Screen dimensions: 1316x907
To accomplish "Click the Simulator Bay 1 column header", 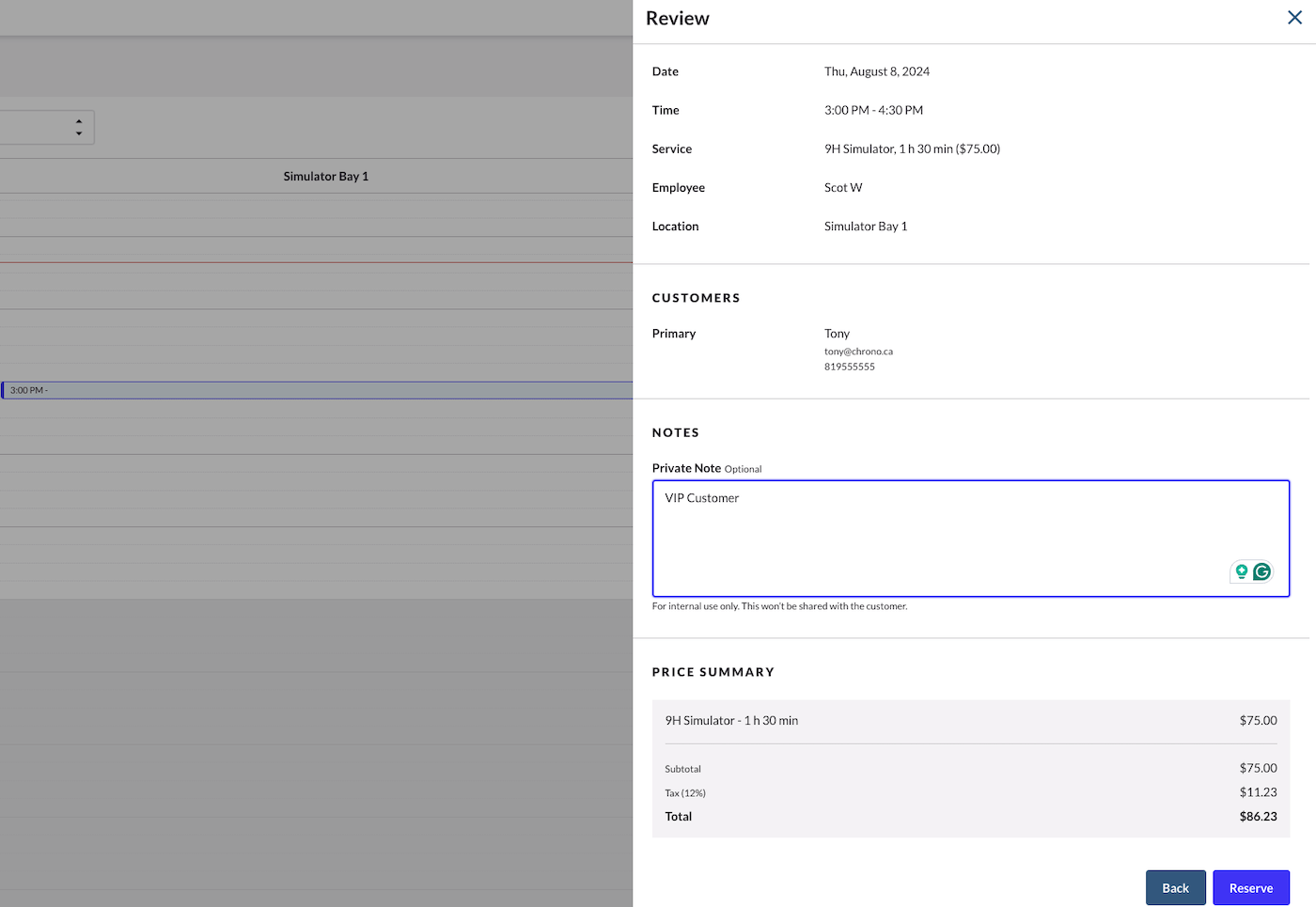I will (326, 176).
